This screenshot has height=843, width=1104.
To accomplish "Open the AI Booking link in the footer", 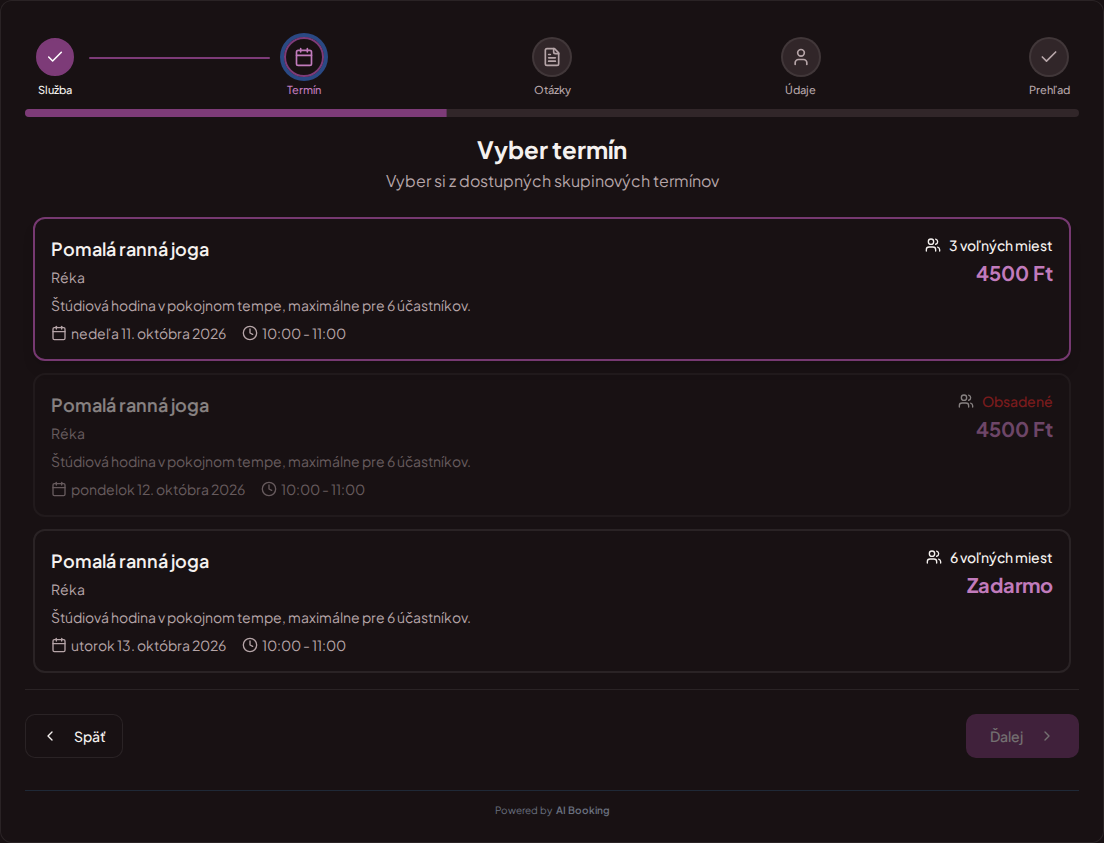I will pos(583,811).
